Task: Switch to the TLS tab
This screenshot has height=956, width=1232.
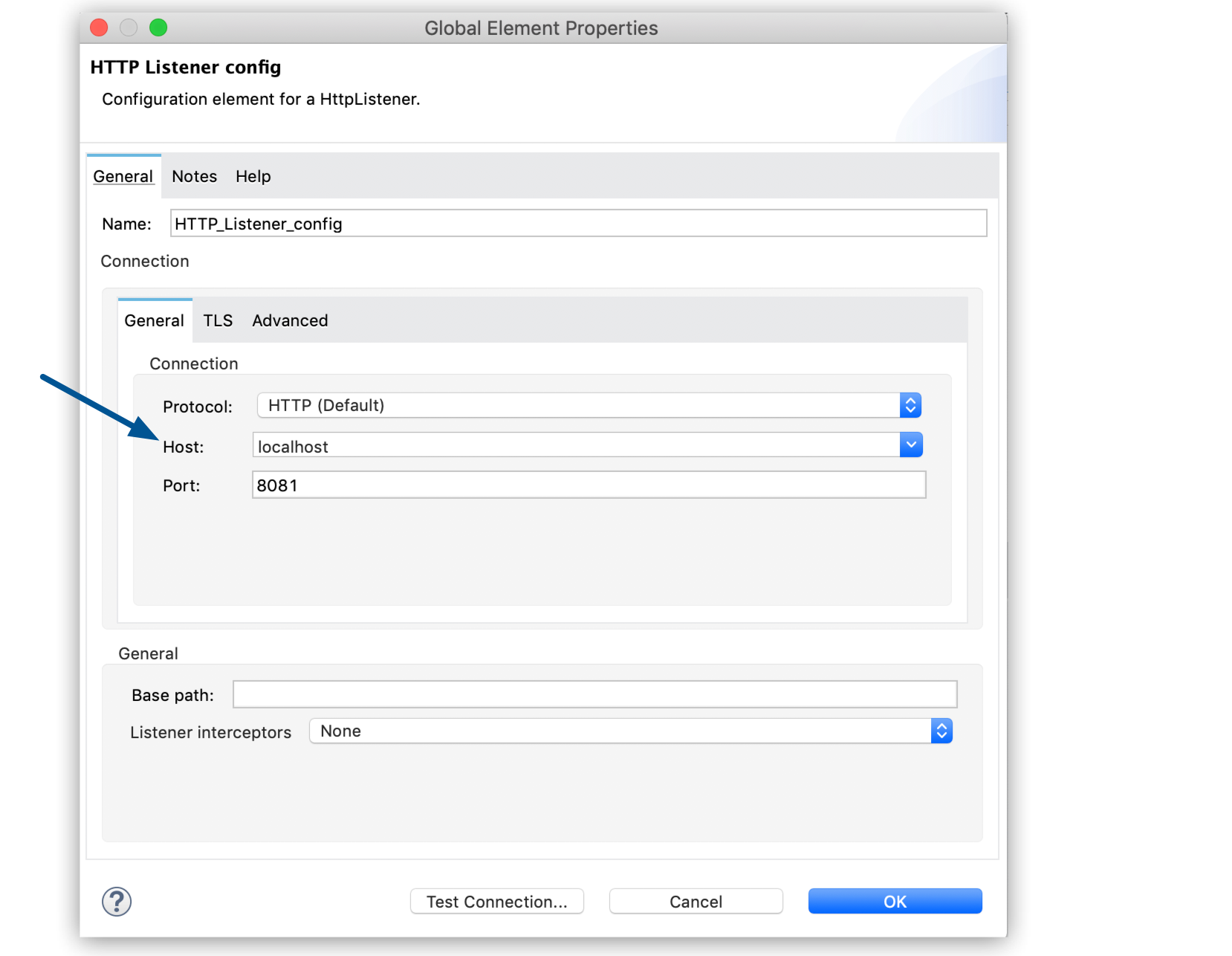Action: click(x=218, y=320)
